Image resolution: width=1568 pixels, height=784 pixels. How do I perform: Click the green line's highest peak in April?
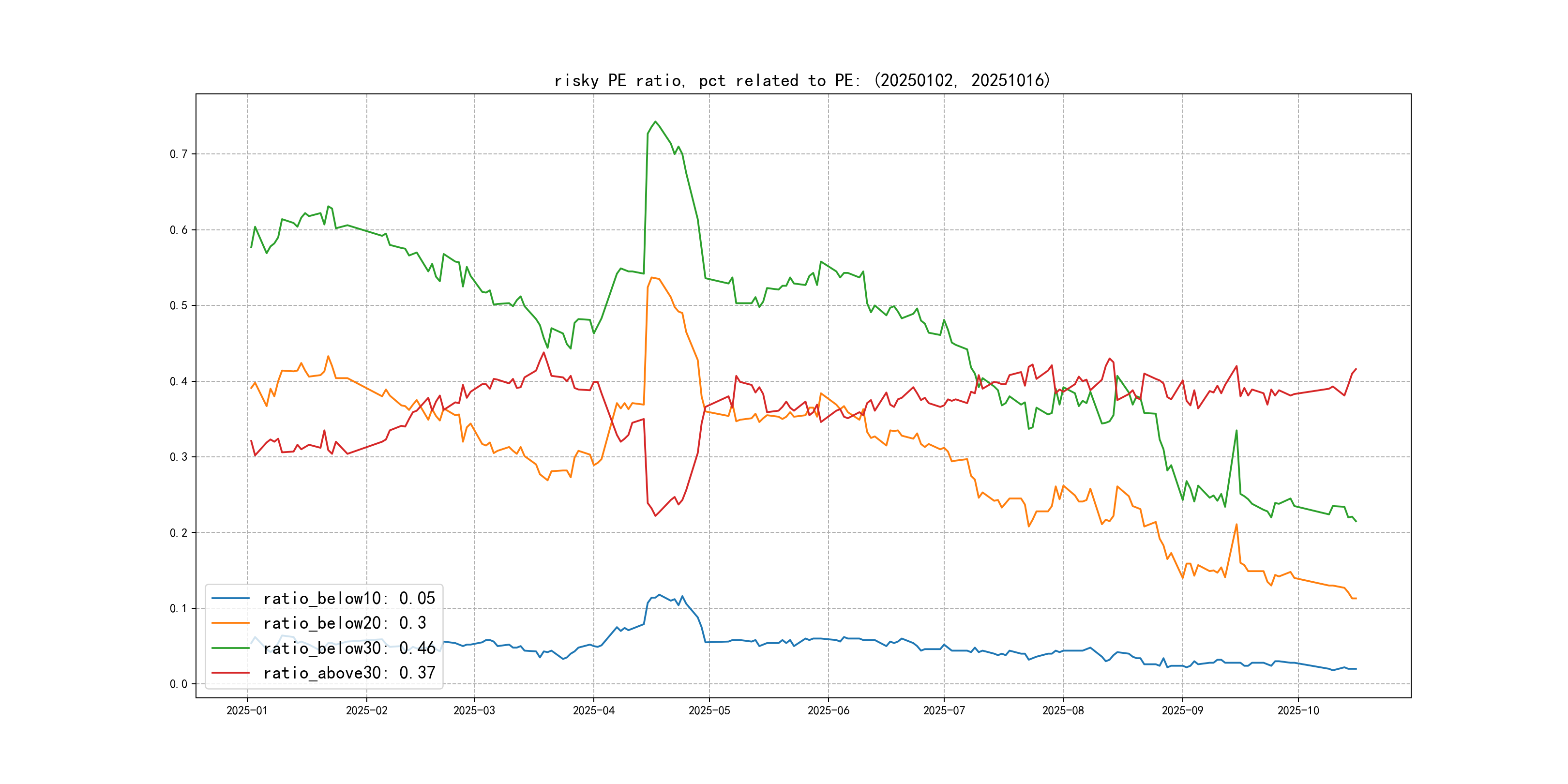pyautogui.click(x=656, y=122)
